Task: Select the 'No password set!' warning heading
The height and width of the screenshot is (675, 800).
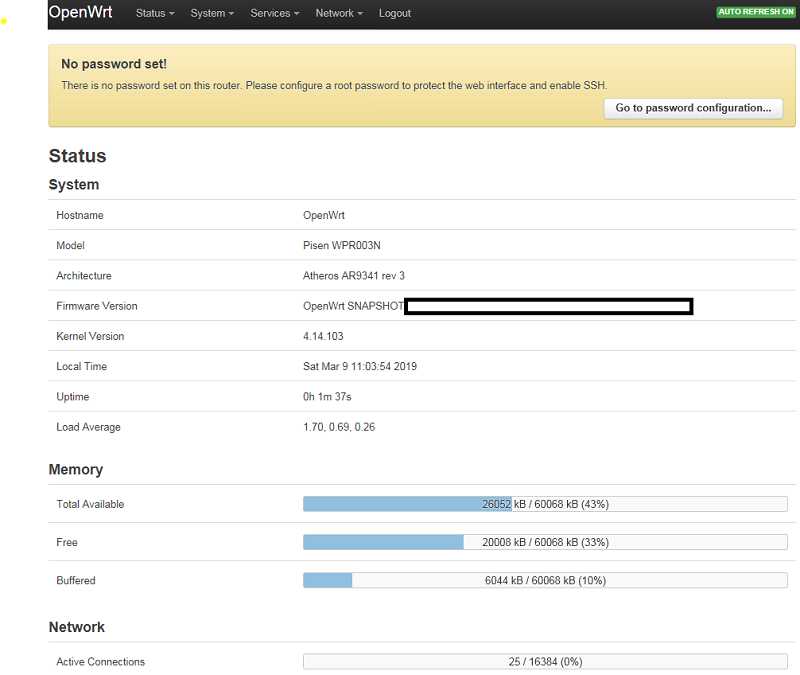Action: tap(114, 64)
